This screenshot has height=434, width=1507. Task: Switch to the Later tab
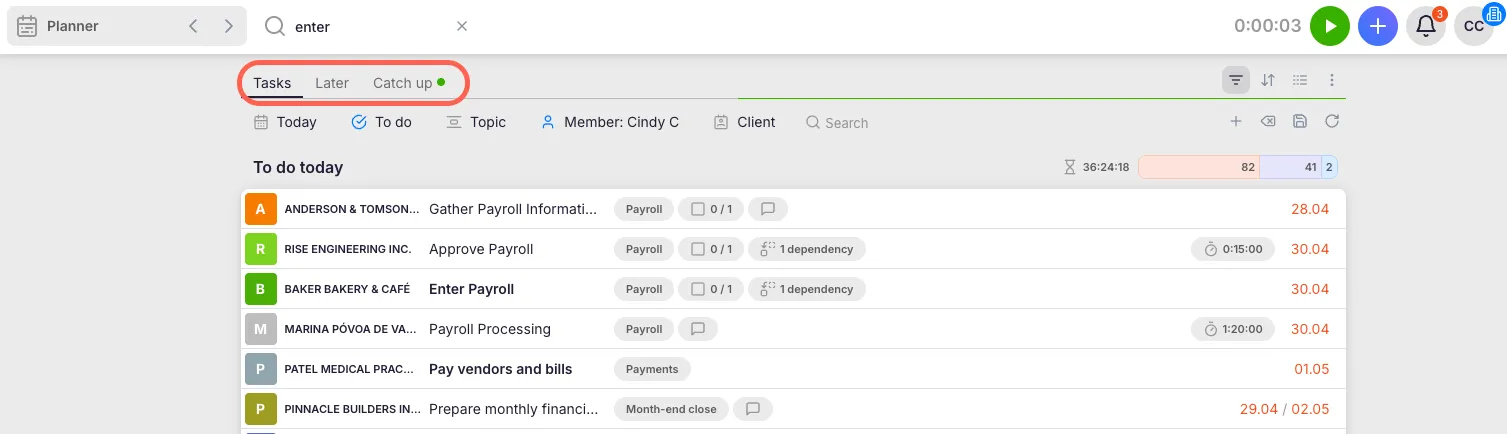332,83
